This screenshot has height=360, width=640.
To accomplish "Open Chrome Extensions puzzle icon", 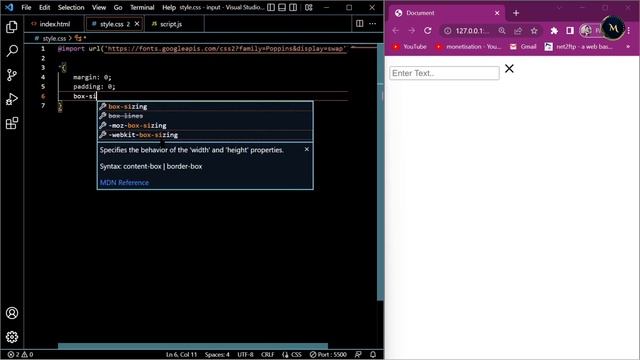I will point(554,31).
